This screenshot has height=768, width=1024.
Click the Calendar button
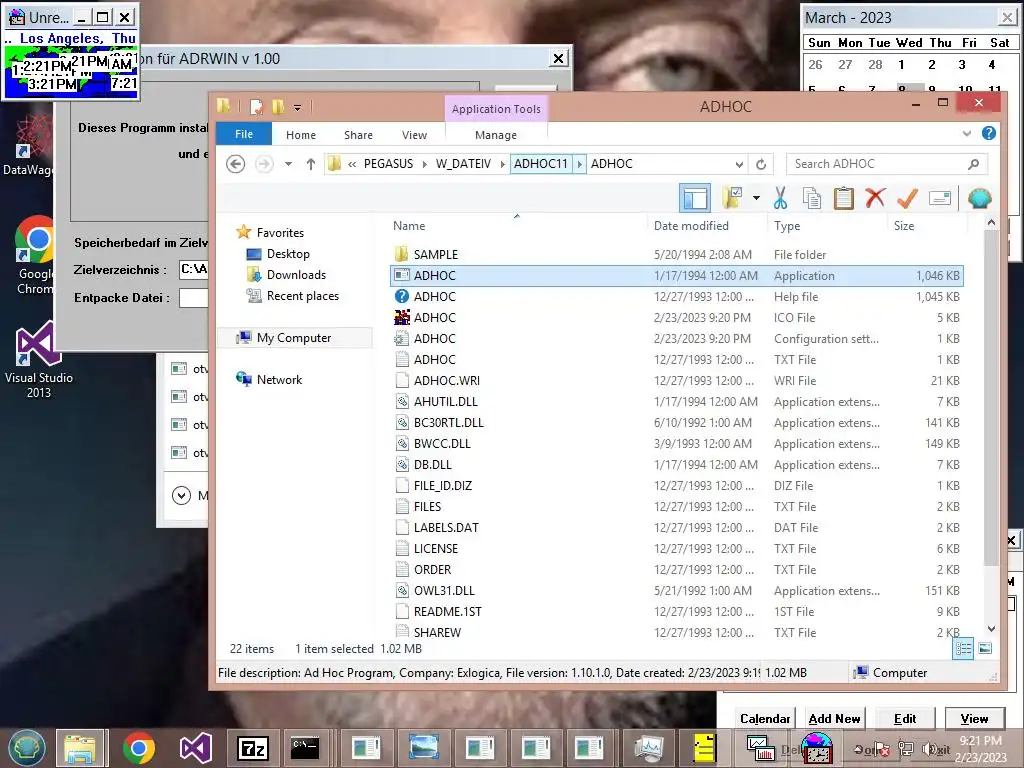click(765, 718)
